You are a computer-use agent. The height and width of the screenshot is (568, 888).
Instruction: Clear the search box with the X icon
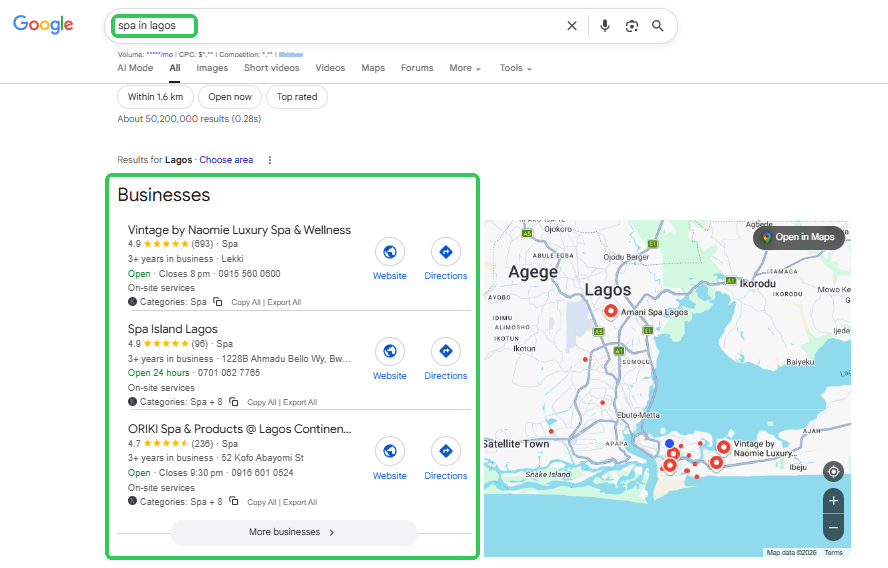572,26
